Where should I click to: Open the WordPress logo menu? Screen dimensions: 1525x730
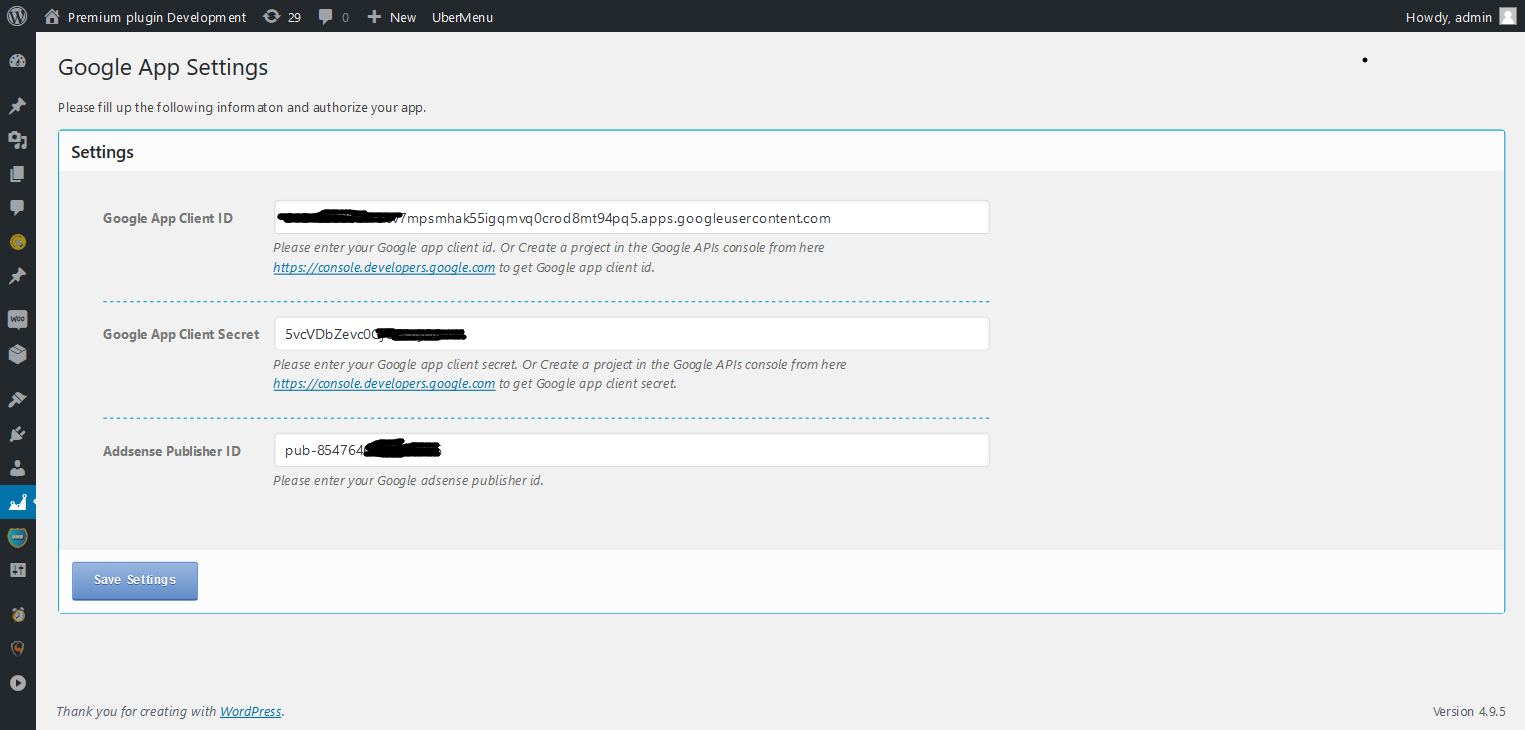click(17, 16)
